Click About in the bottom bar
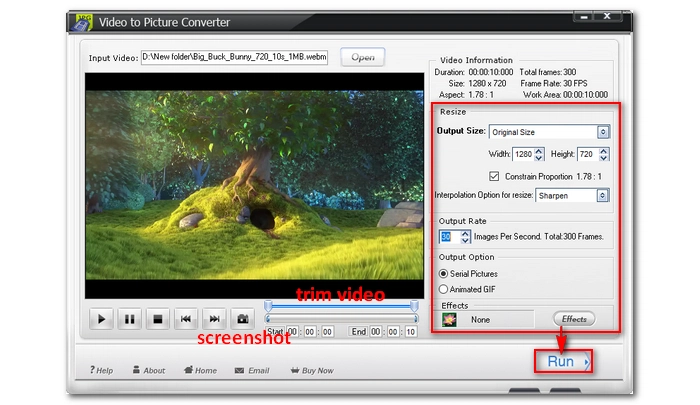This screenshot has width=700, height=405. tap(148, 370)
